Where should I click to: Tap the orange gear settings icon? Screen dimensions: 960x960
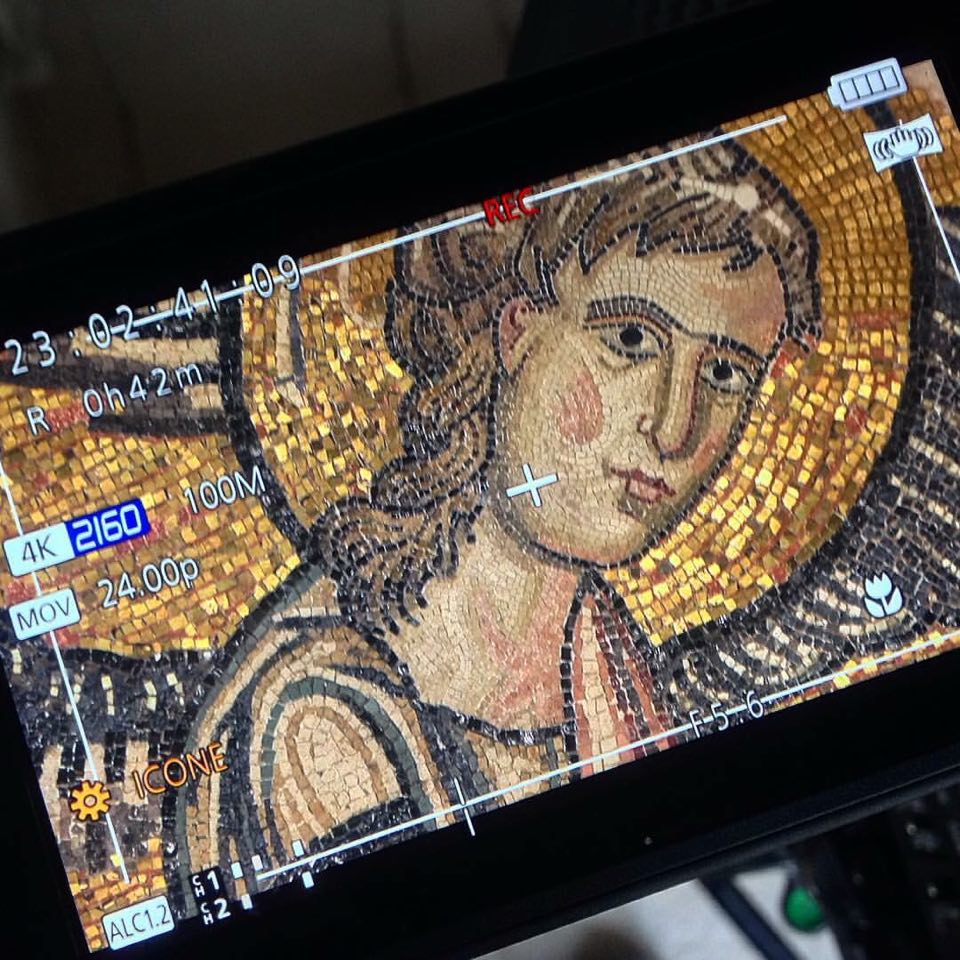pos(90,800)
